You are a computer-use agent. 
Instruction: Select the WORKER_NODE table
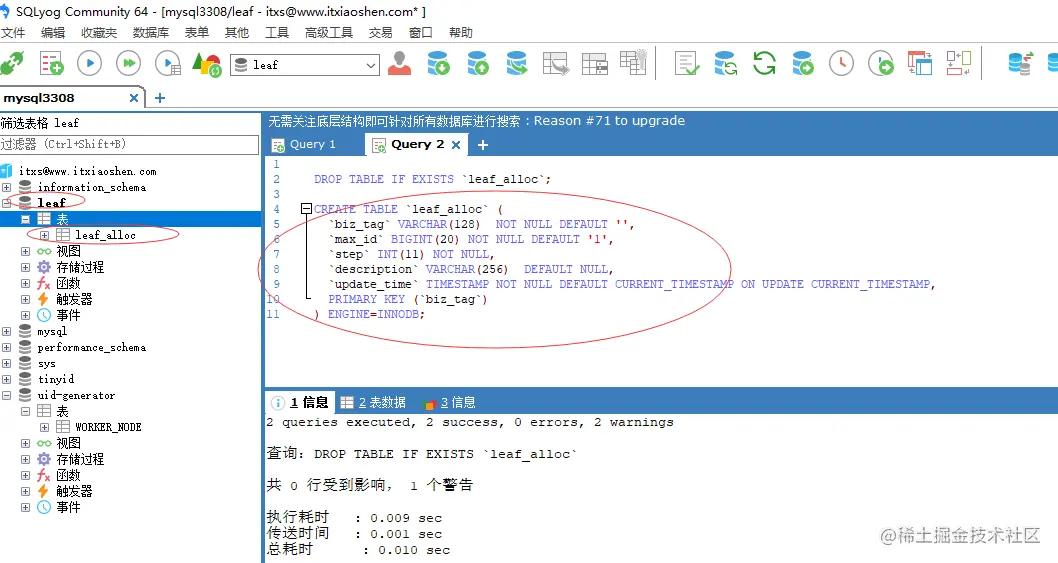coord(108,427)
